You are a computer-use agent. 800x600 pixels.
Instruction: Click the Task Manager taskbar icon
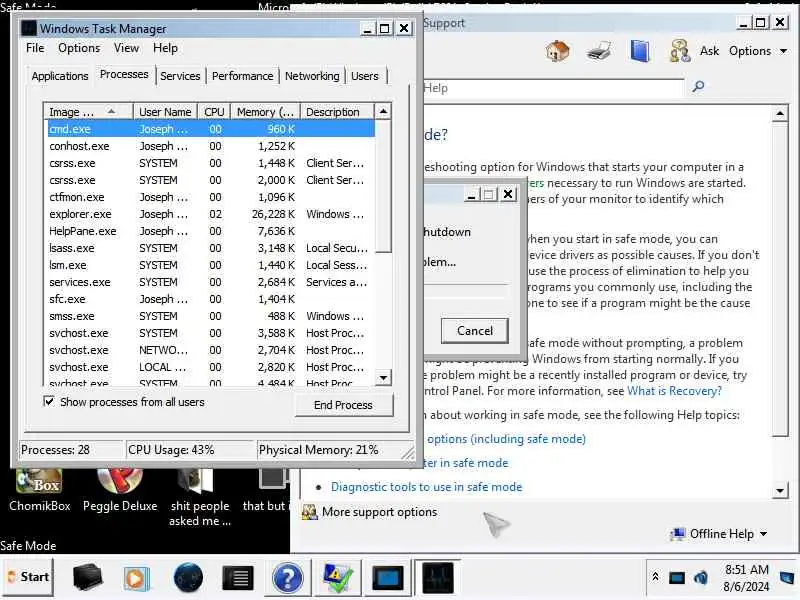(437, 578)
